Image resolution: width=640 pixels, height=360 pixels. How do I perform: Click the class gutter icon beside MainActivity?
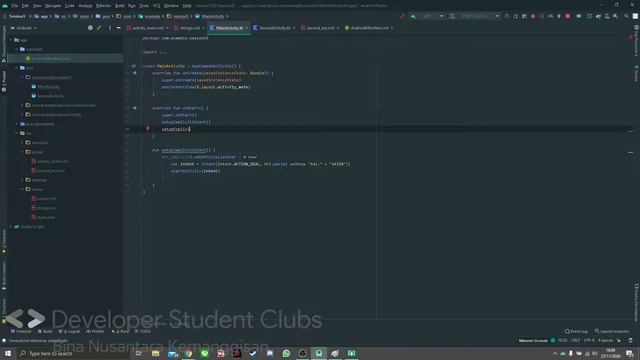coord(133,66)
